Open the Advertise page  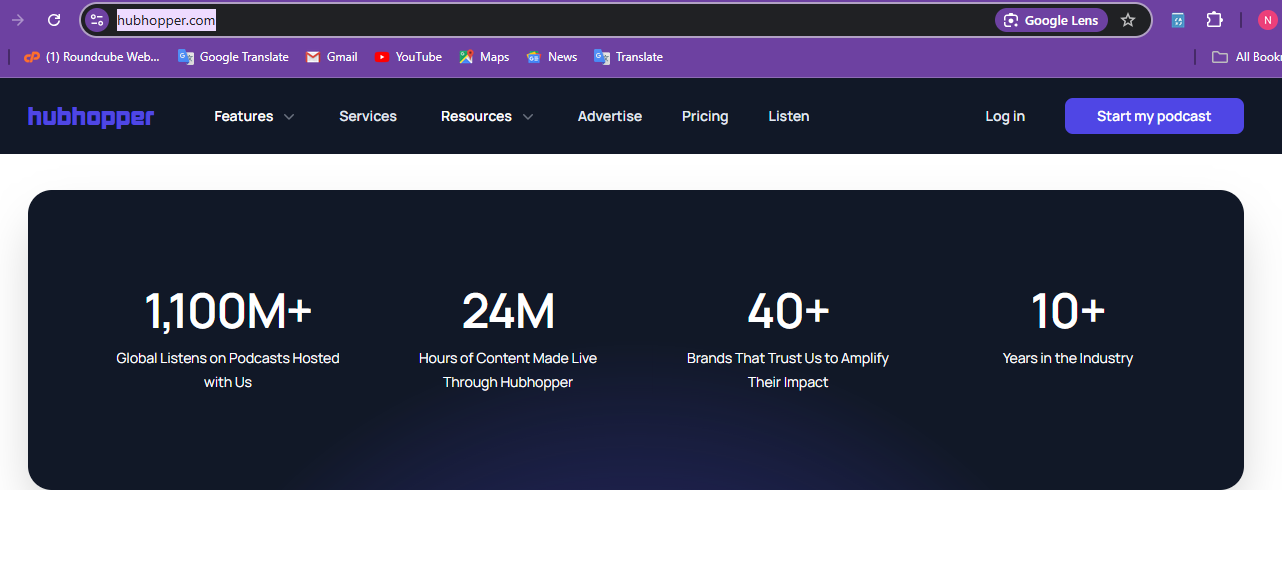pos(610,116)
